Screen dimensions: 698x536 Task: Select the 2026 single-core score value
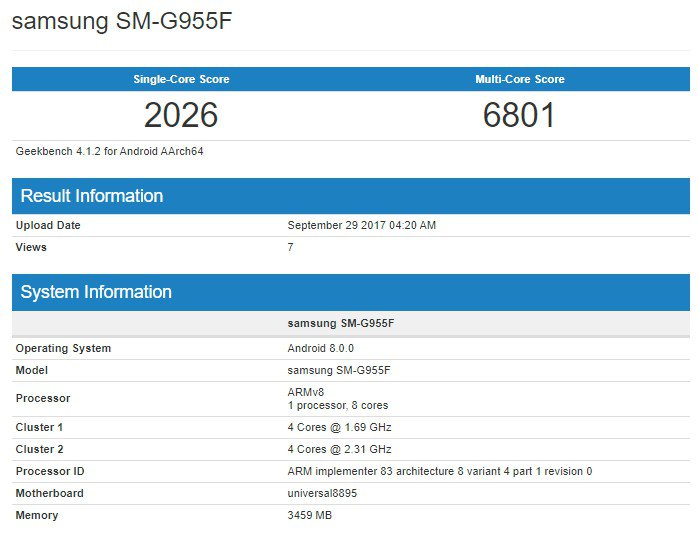pos(181,115)
